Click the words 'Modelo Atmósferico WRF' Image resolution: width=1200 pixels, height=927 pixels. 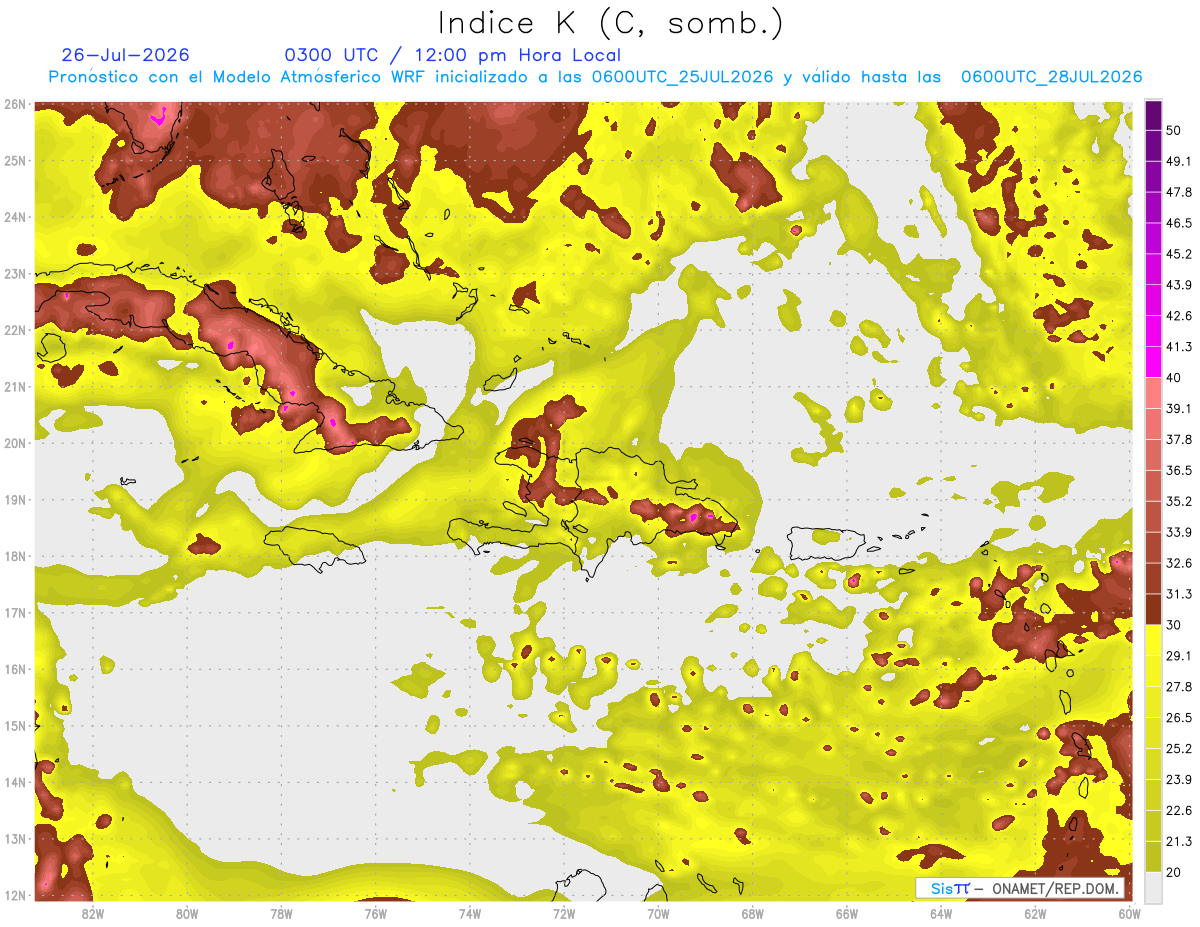point(318,77)
